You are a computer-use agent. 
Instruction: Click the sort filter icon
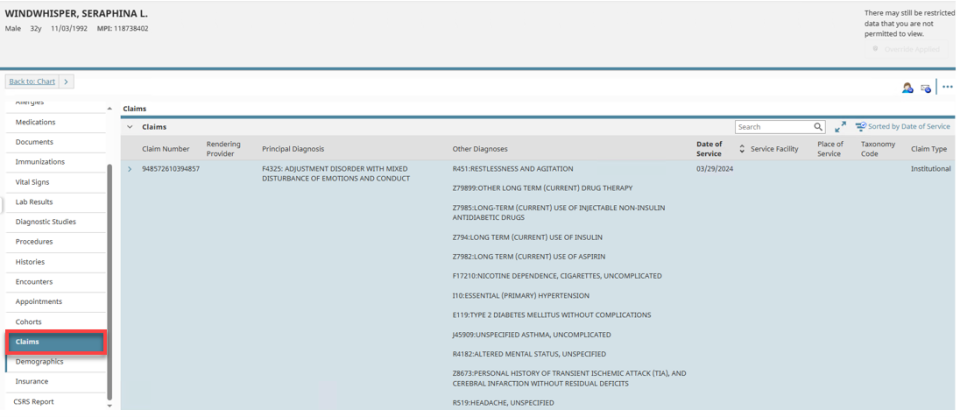860,127
